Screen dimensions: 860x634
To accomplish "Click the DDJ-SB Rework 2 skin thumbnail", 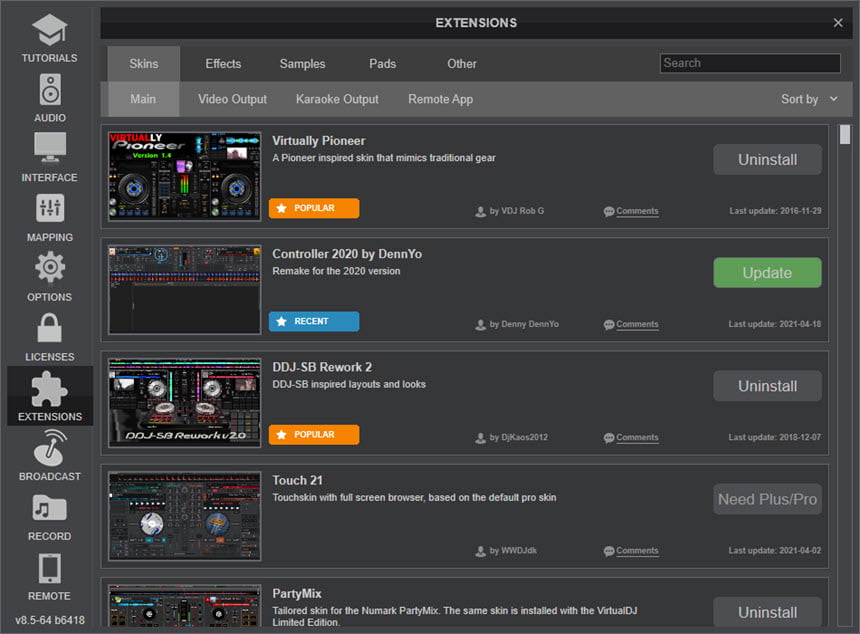I will (184, 403).
